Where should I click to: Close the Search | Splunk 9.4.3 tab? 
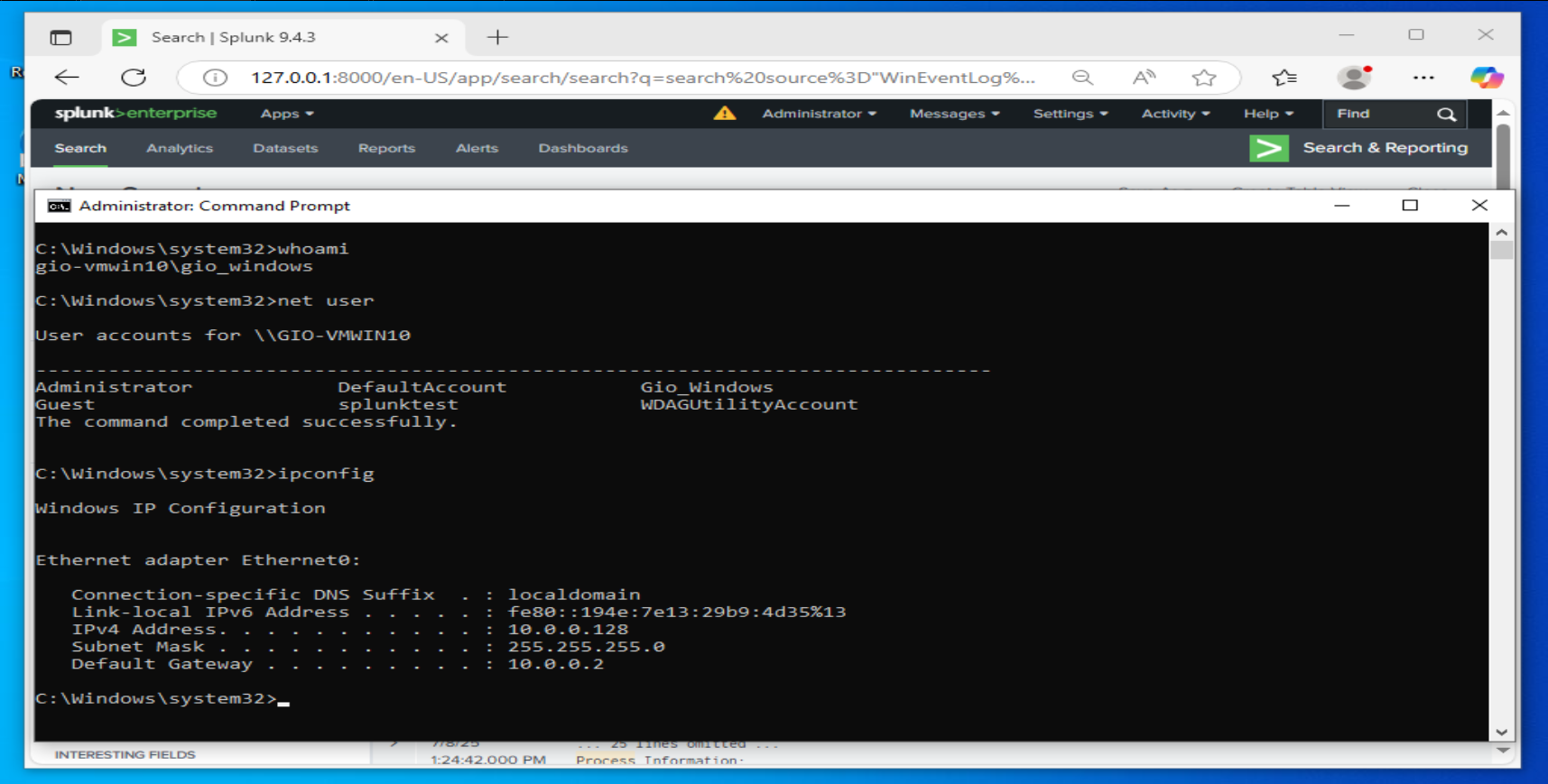(x=441, y=38)
